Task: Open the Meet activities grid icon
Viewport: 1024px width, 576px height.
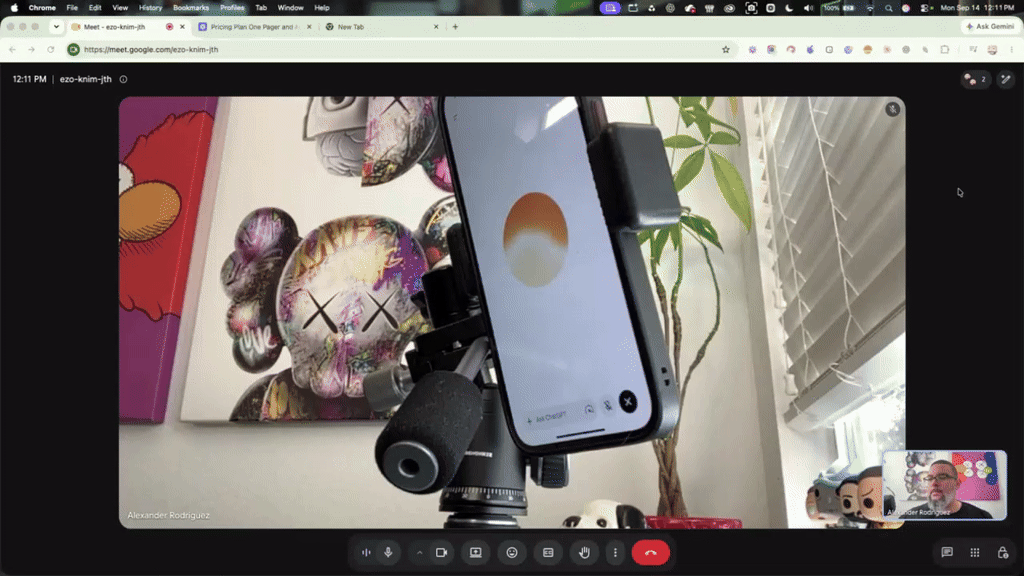Action: coord(975,552)
